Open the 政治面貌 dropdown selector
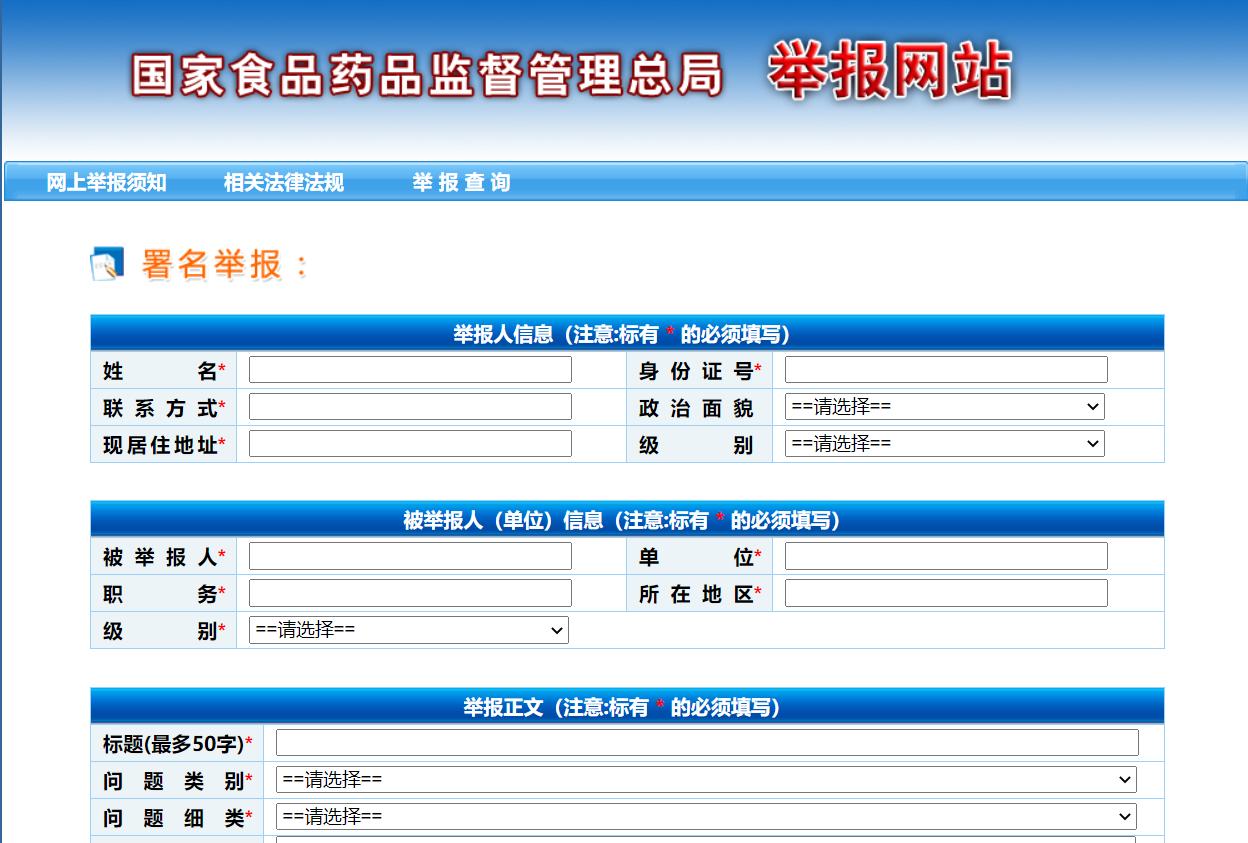This screenshot has width=1248, height=843. coord(943,406)
